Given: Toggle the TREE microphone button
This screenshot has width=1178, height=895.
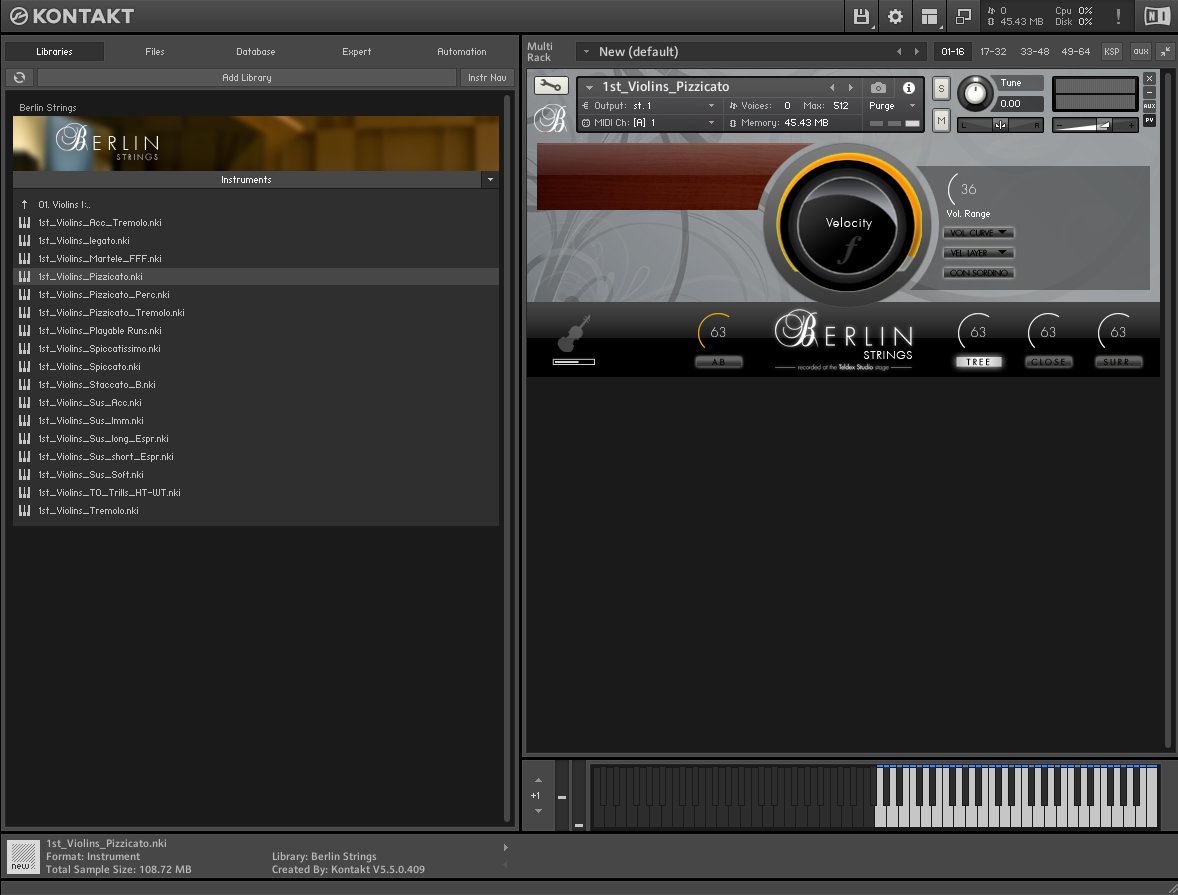Looking at the screenshot, I should (978, 362).
